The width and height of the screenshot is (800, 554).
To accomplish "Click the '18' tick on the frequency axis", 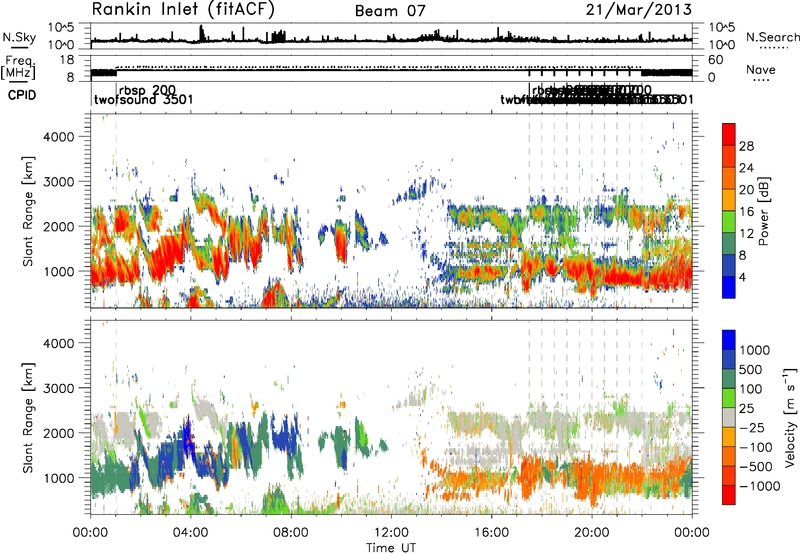I will 67,60.
